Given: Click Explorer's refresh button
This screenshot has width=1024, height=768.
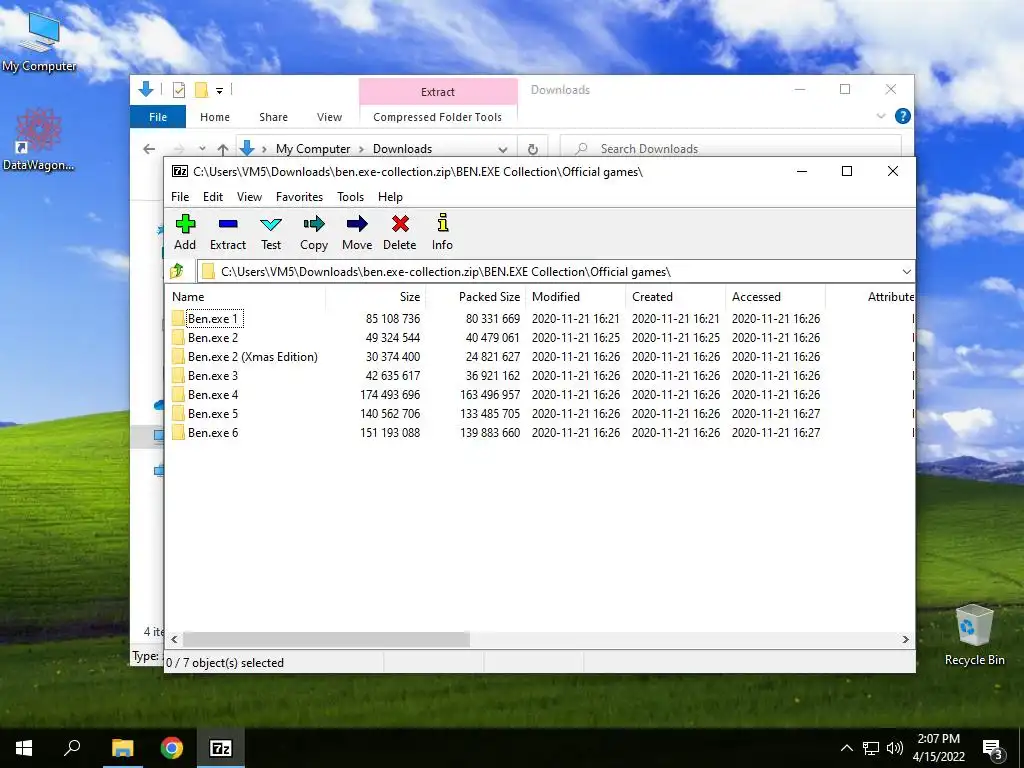Looking at the screenshot, I should (533, 149).
